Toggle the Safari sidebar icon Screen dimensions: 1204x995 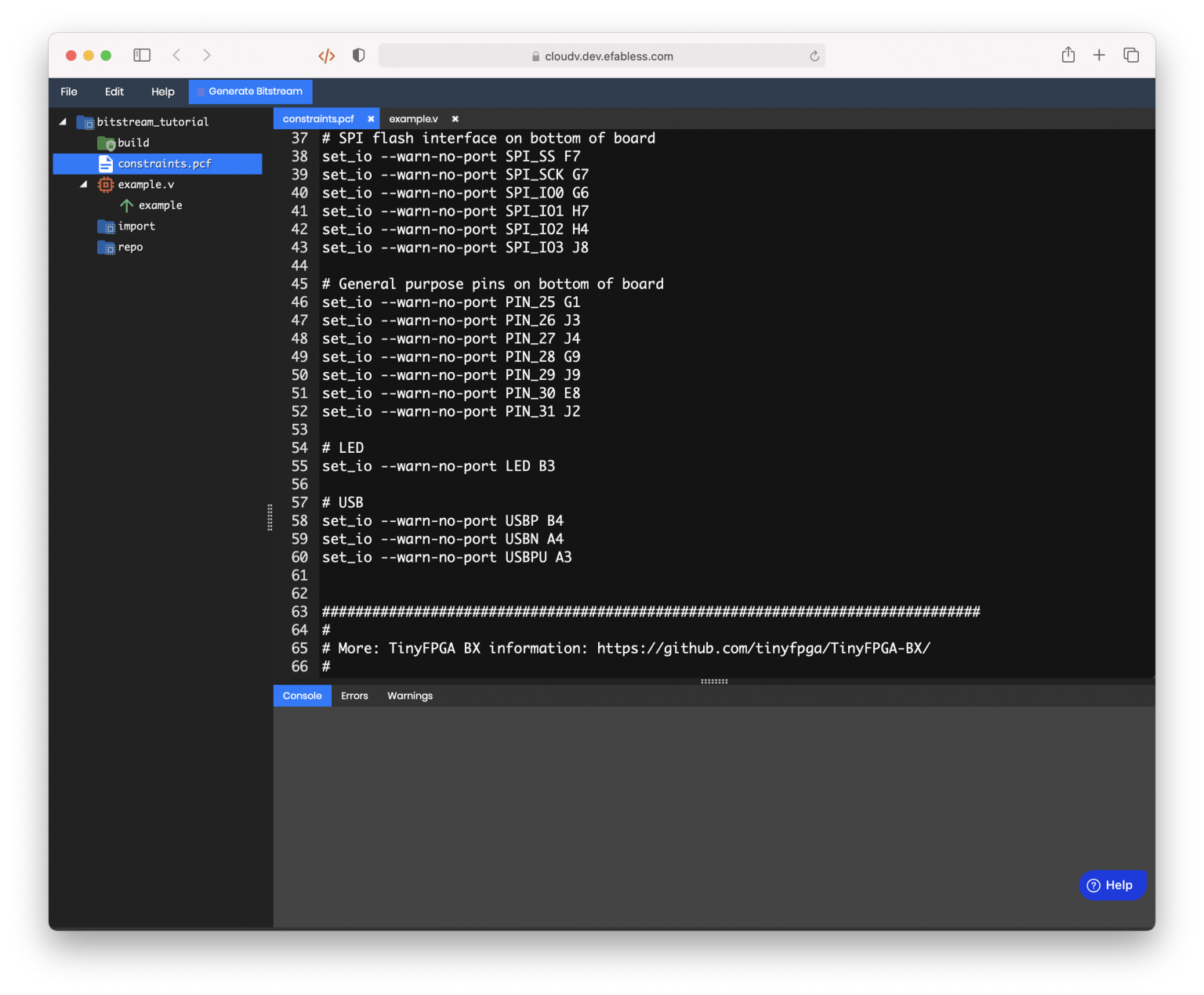[142, 55]
